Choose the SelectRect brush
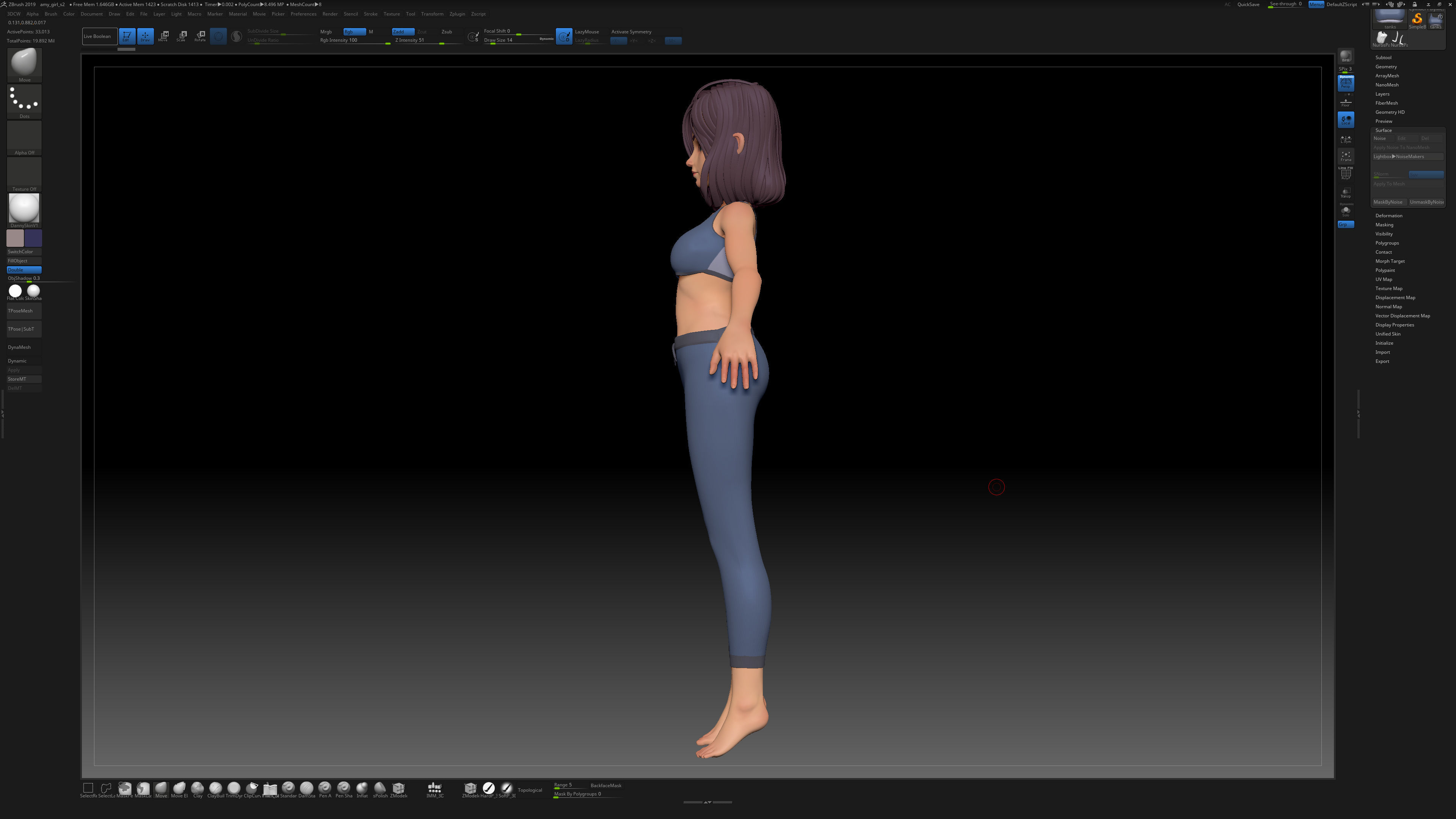 click(x=88, y=789)
